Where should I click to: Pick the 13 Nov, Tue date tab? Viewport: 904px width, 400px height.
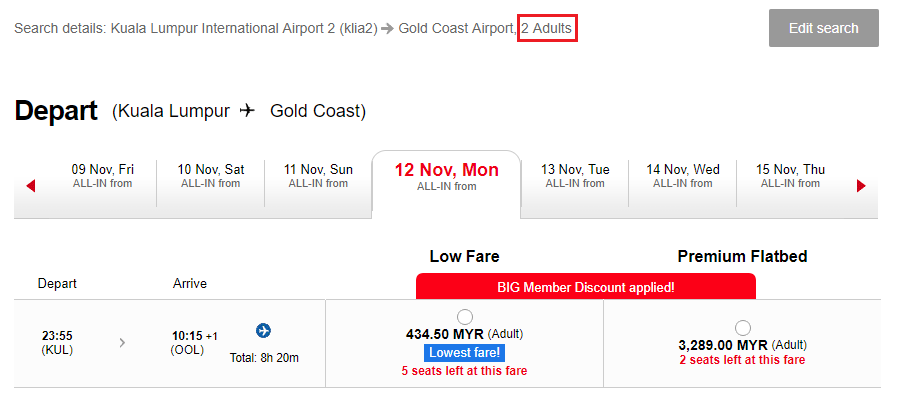coord(575,176)
